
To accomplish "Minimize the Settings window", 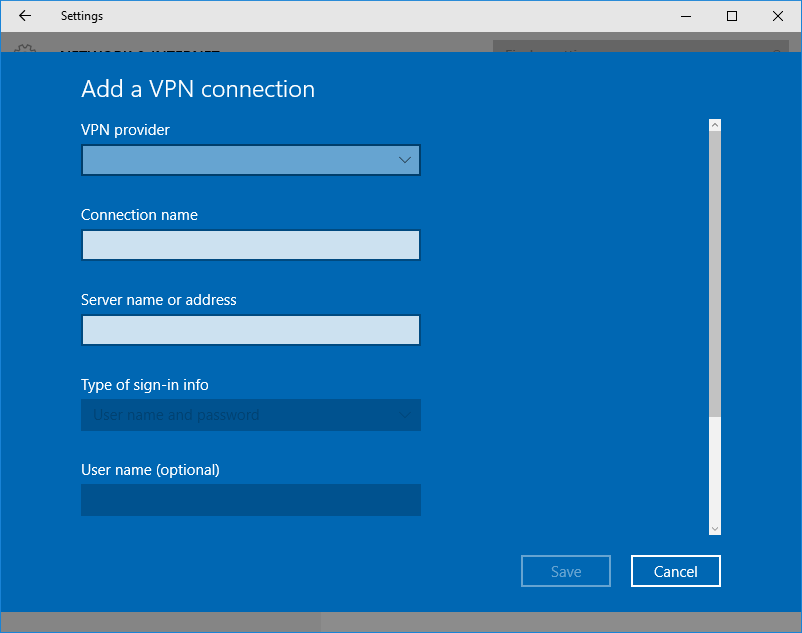I will tap(686, 16).
